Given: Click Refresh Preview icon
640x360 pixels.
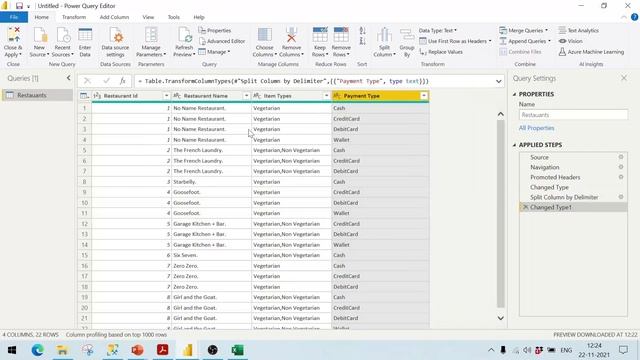Looking at the screenshot, I should (184, 35).
